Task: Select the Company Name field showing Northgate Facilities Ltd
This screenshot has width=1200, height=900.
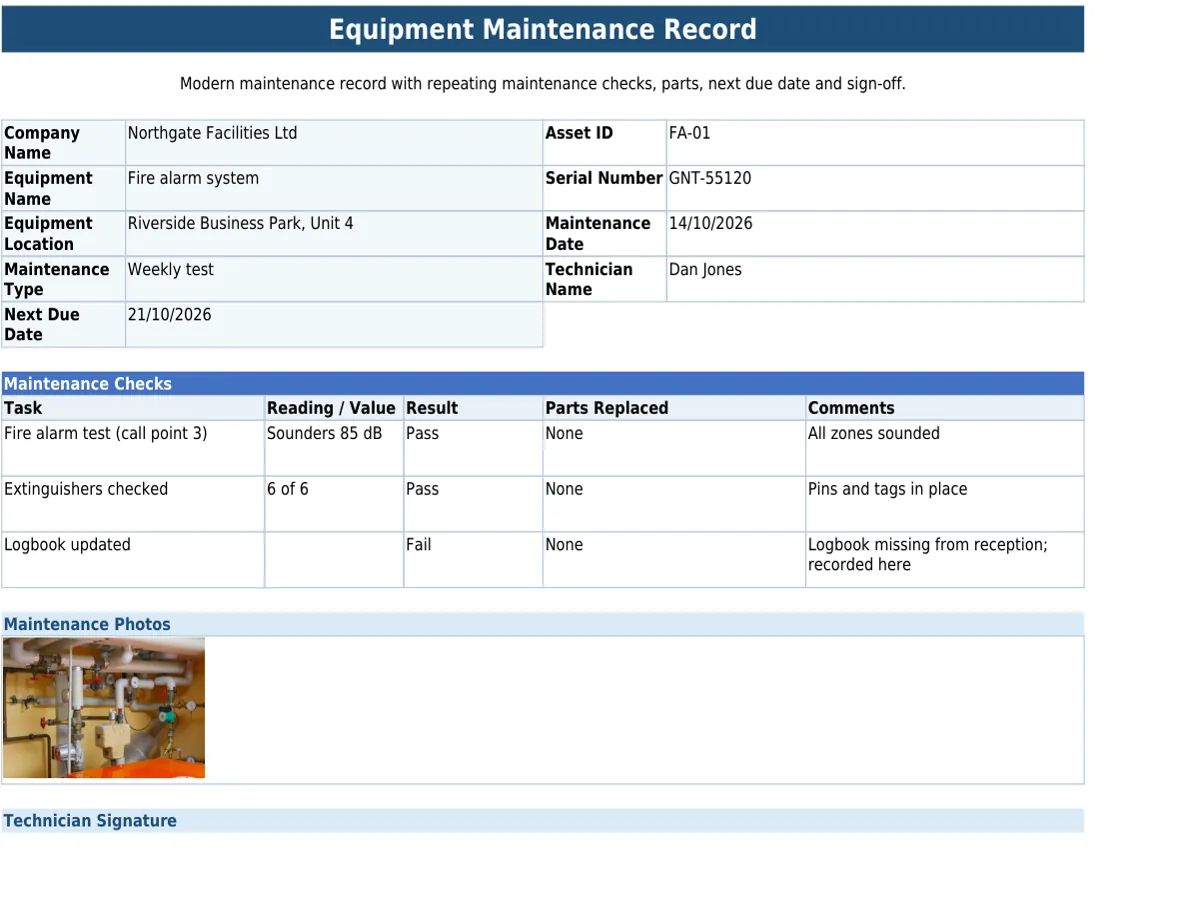Action: coord(334,143)
